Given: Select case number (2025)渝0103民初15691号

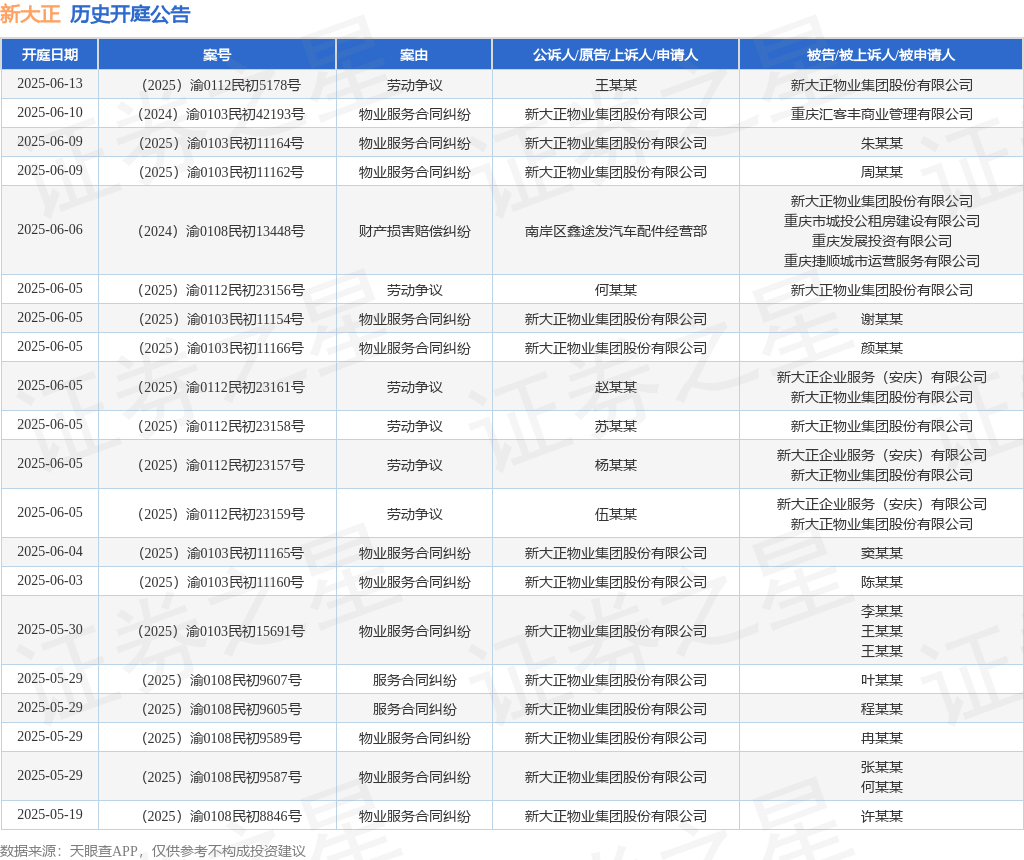Looking at the screenshot, I should [x=221, y=631].
